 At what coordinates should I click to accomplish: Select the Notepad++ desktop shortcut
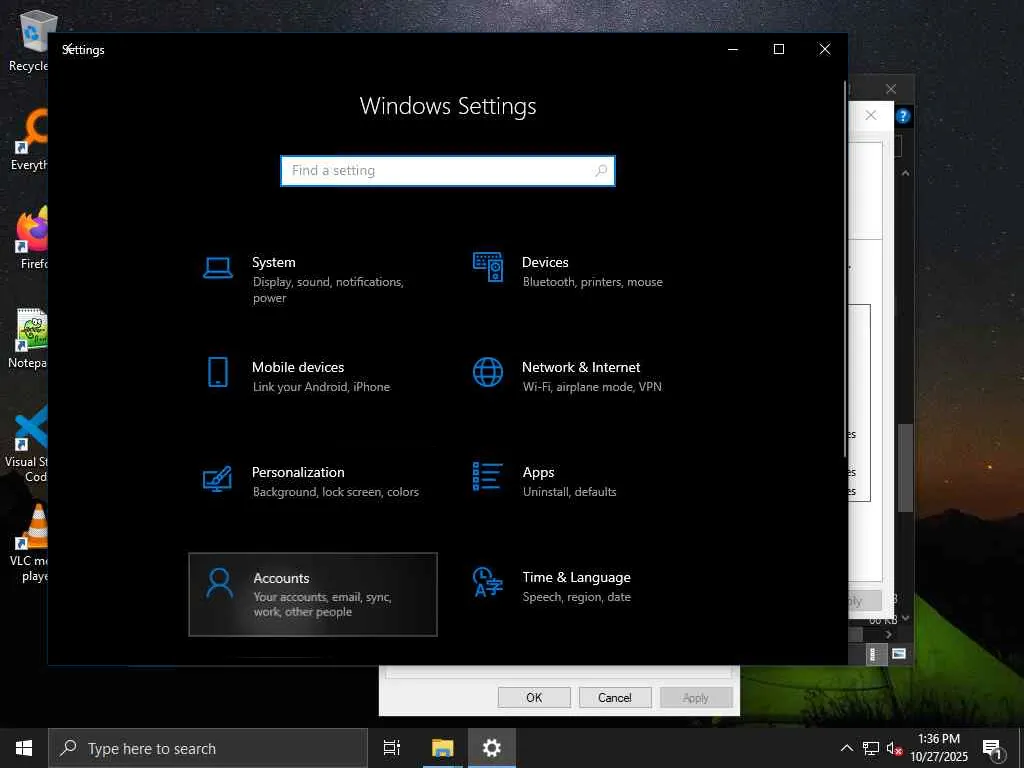coord(28,338)
